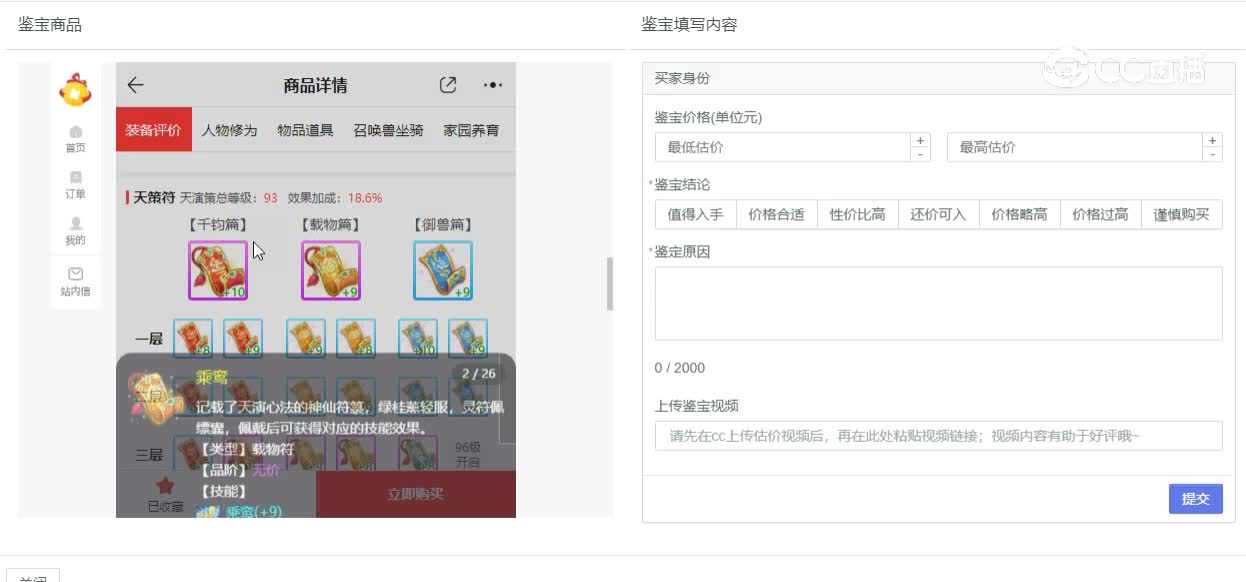
Task: Select 价格过高 conclusion
Action: tap(1100, 214)
